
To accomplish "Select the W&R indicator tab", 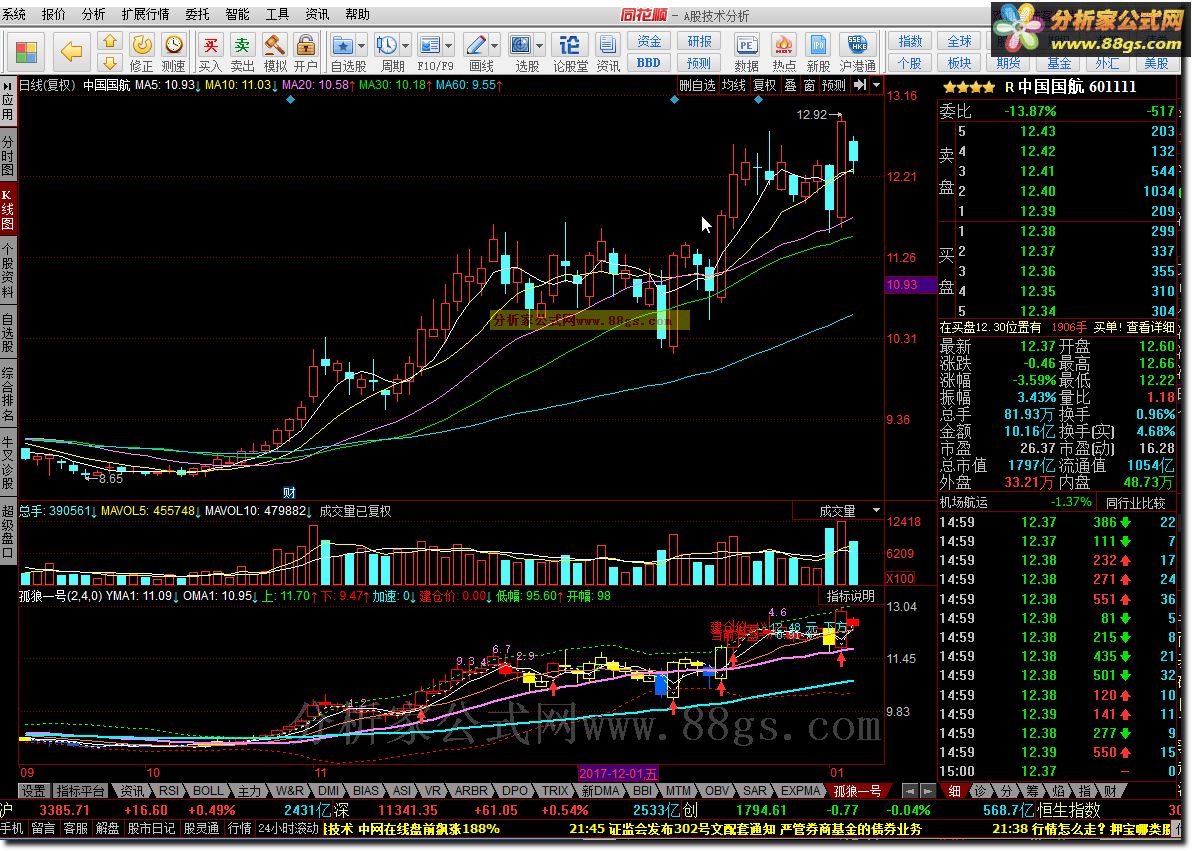I will click(x=289, y=791).
